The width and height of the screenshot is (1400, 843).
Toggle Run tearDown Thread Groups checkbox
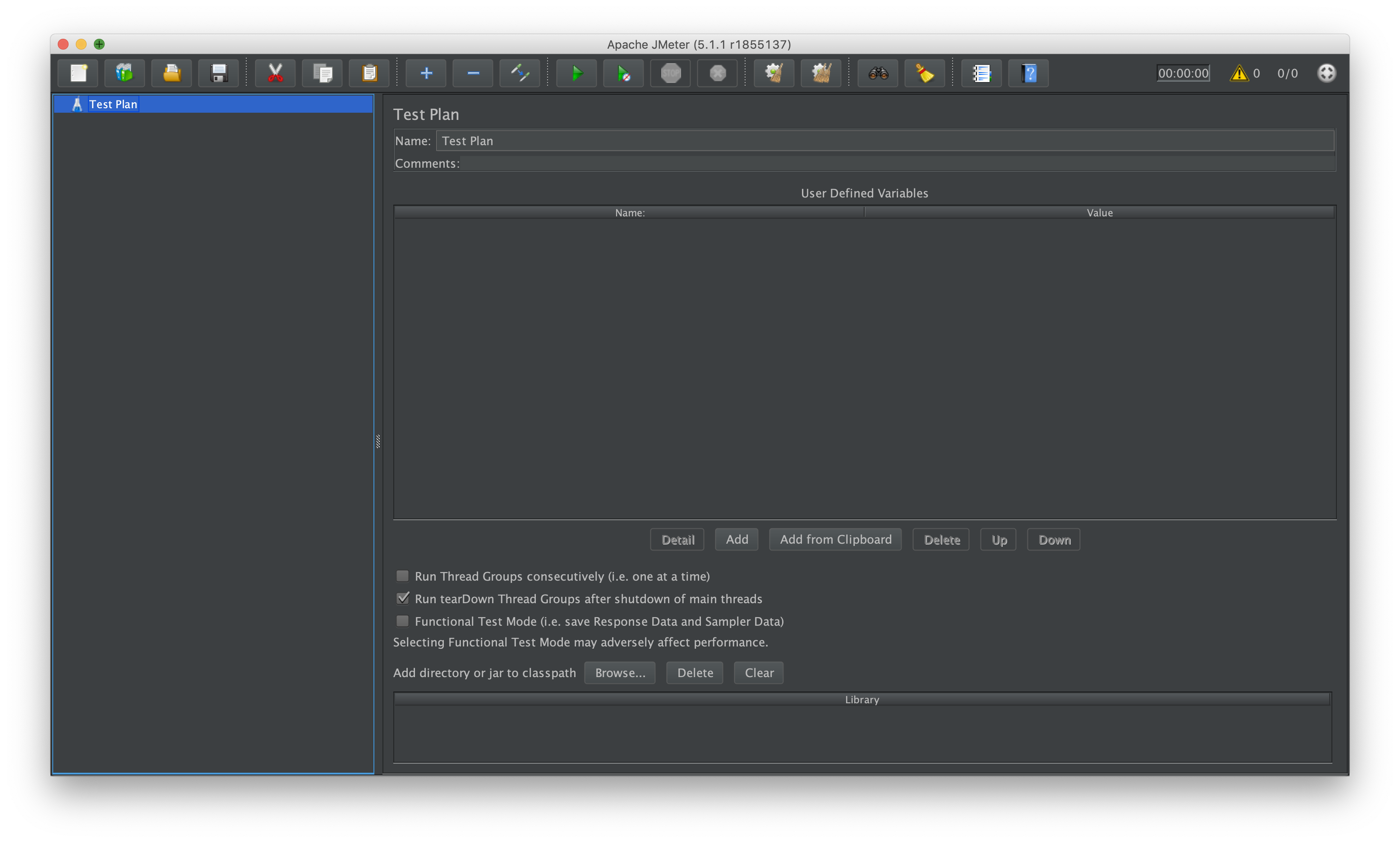[402, 598]
